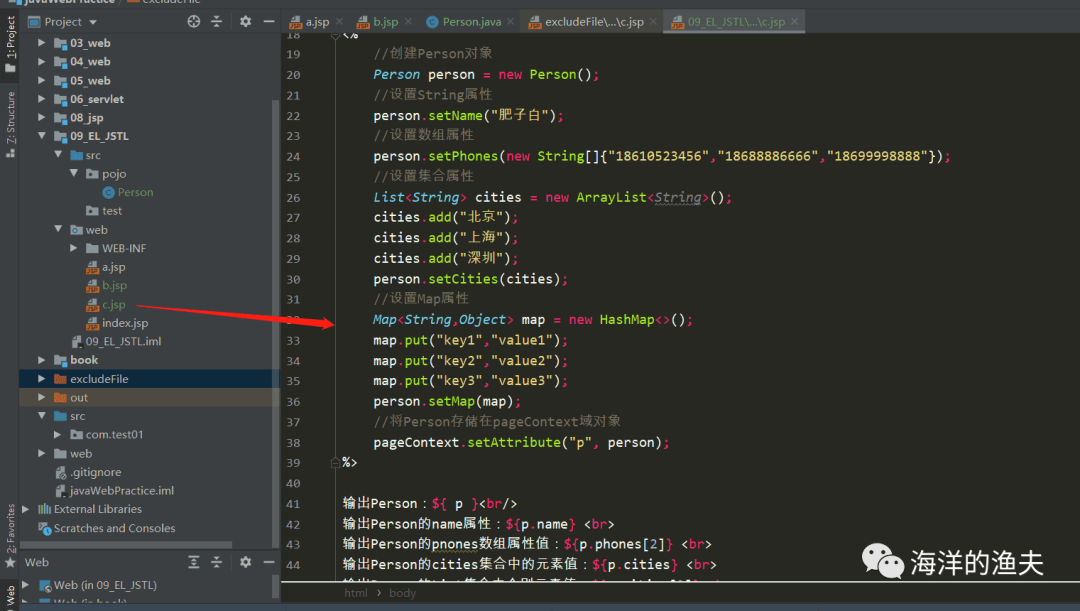
Task: Open the Project view dropdown
Action: click(x=62, y=22)
